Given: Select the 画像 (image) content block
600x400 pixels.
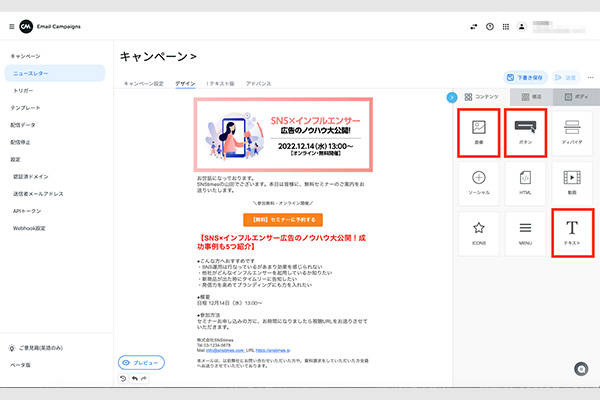Looking at the screenshot, I should click(478, 133).
